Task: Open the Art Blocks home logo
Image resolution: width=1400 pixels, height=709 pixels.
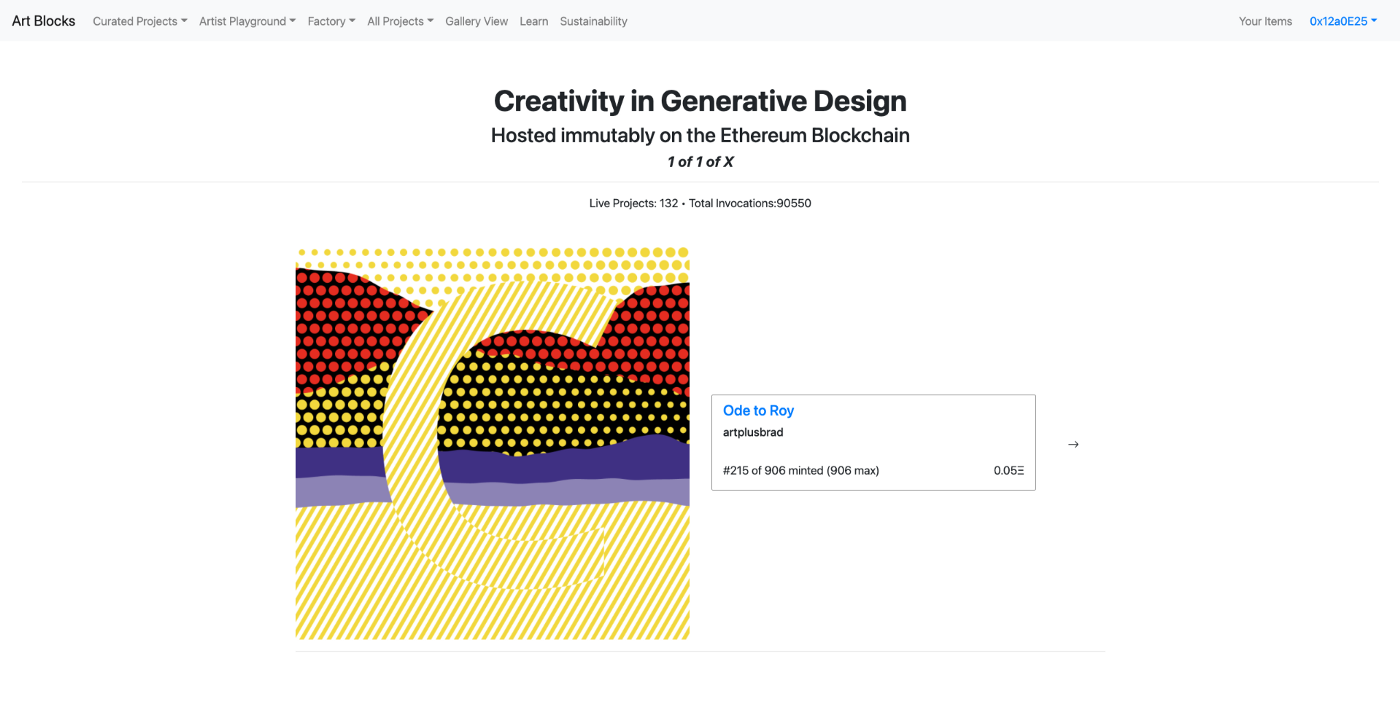Action: (x=44, y=21)
